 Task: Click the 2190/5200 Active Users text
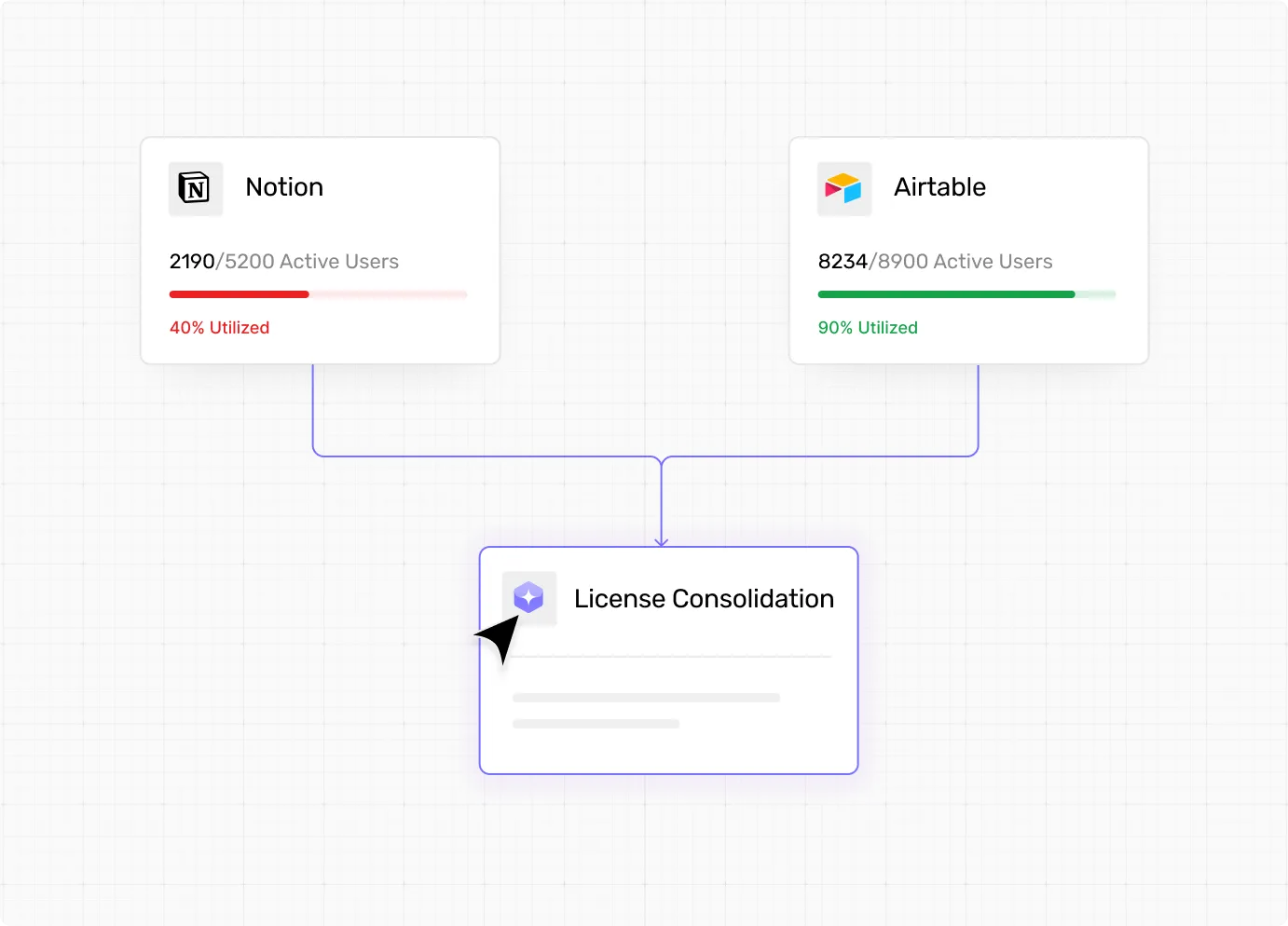(x=284, y=262)
